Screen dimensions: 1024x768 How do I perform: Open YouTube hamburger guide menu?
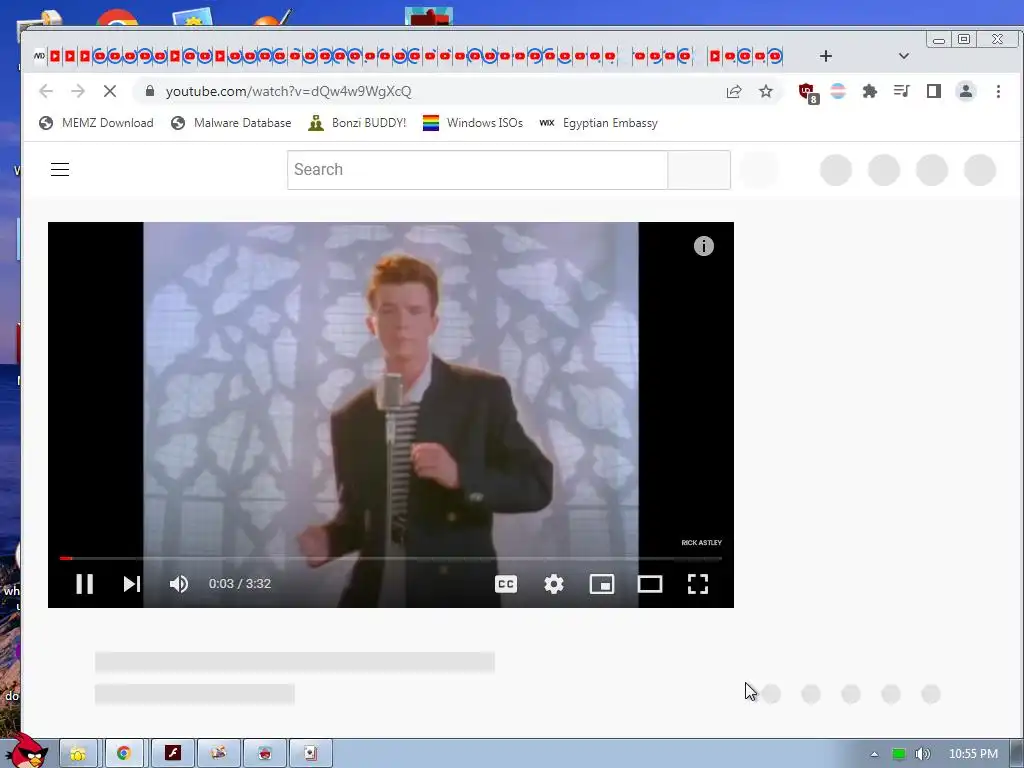pyautogui.click(x=60, y=170)
